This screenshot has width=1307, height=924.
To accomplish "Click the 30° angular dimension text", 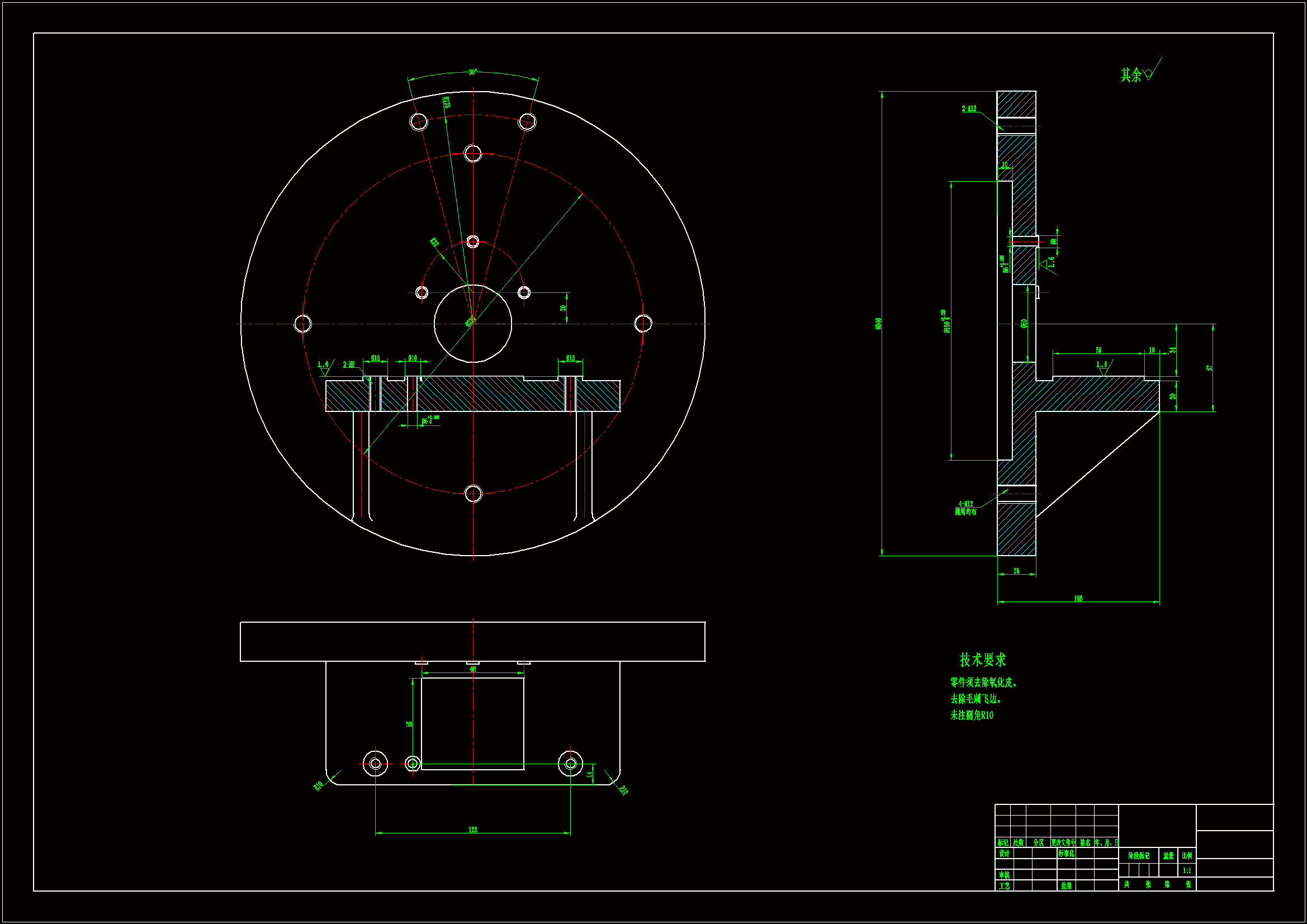I will click(x=472, y=72).
